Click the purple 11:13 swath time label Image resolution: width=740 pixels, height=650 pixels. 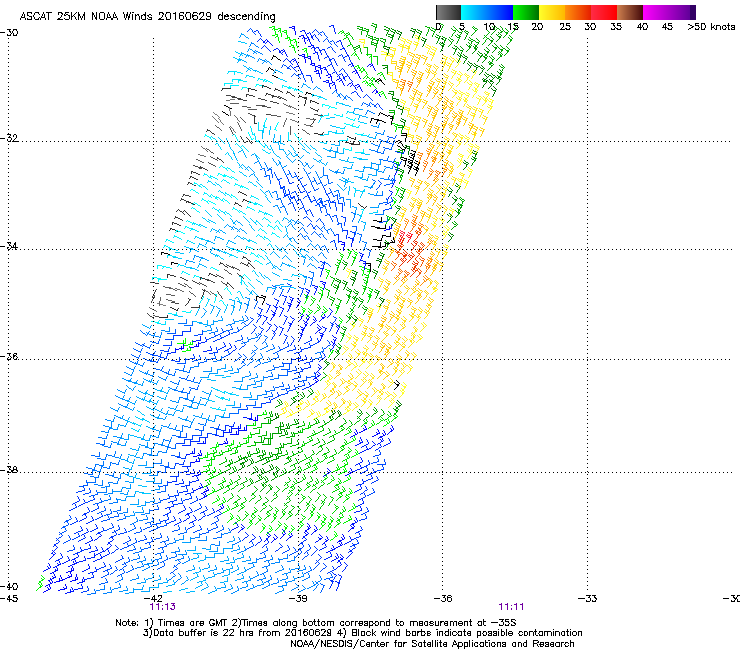pos(162,607)
